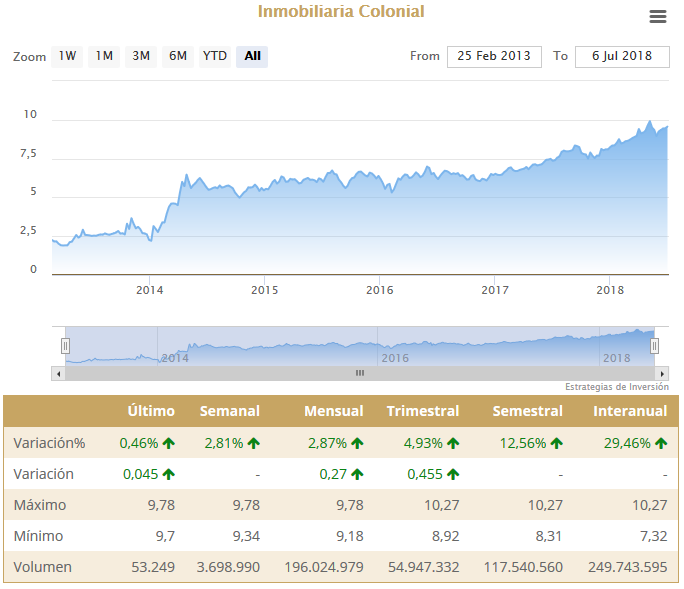Image resolution: width=684 pixels, height=589 pixels.
Task: Click the 4,93% quarterly variation value
Action: pos(423,443)
